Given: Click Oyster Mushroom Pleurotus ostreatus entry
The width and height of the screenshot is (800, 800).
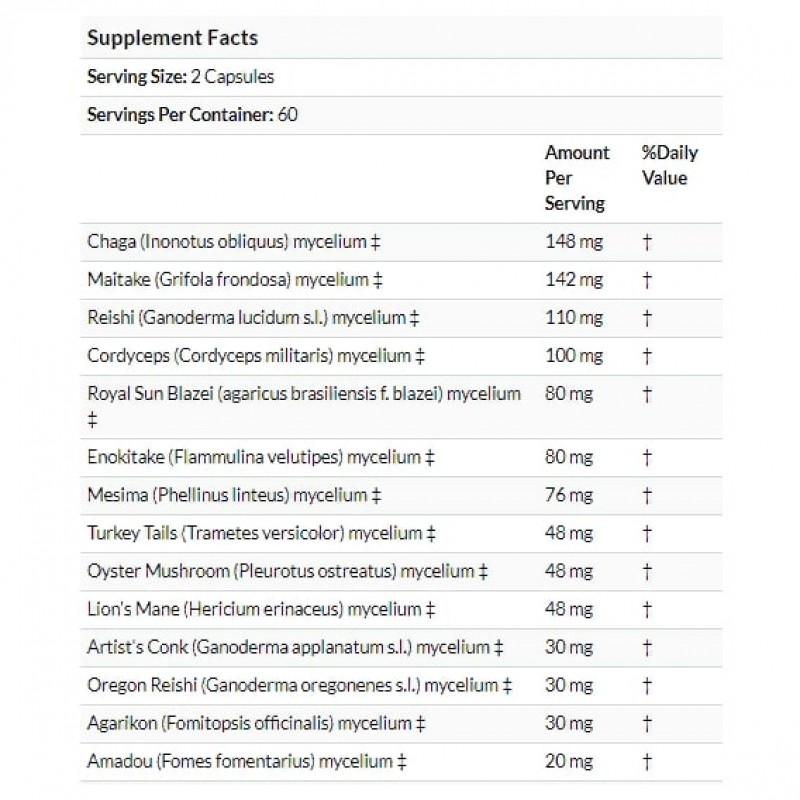Looking at the screenshot, I should (x=287, y=571).
